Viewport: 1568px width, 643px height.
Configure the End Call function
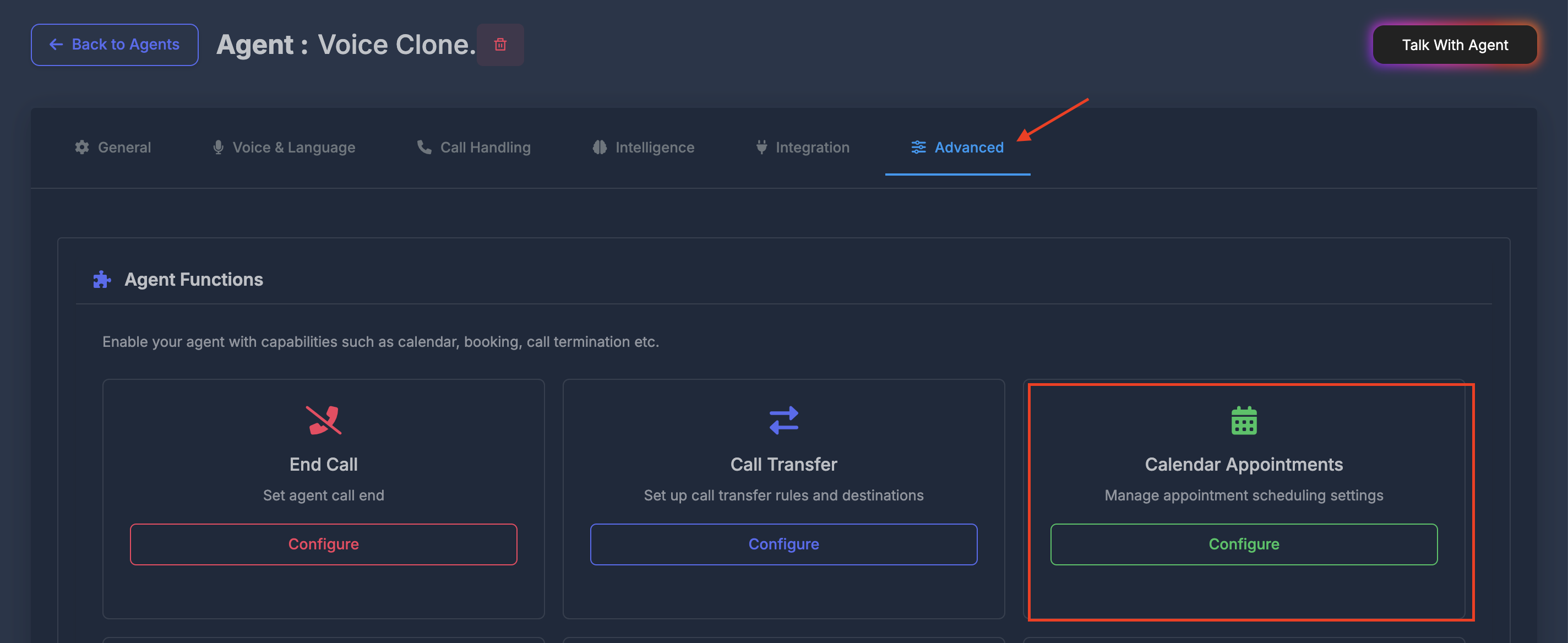323,544
